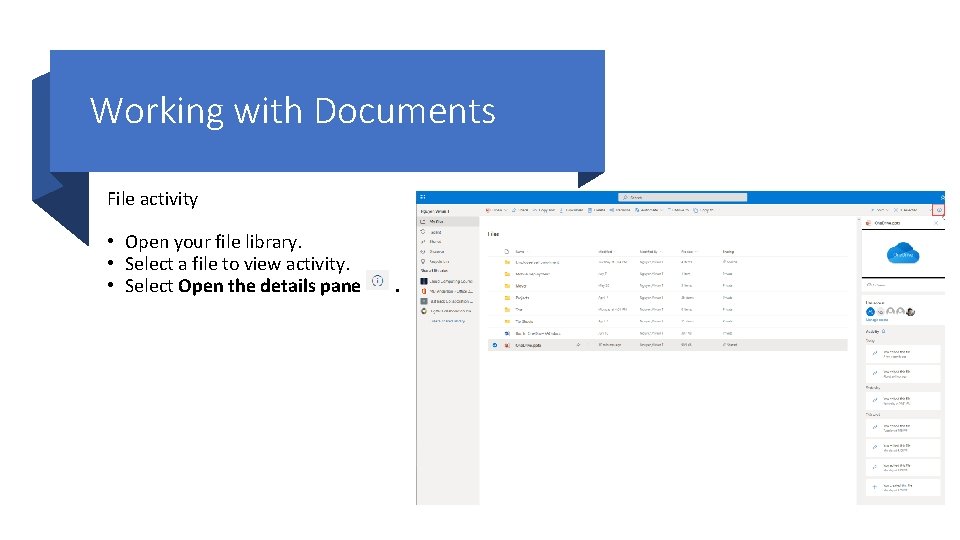The image size is (960, 540).
Task: Click Share in the command bar
Action: pyautogui.click(x=520, y=210)
